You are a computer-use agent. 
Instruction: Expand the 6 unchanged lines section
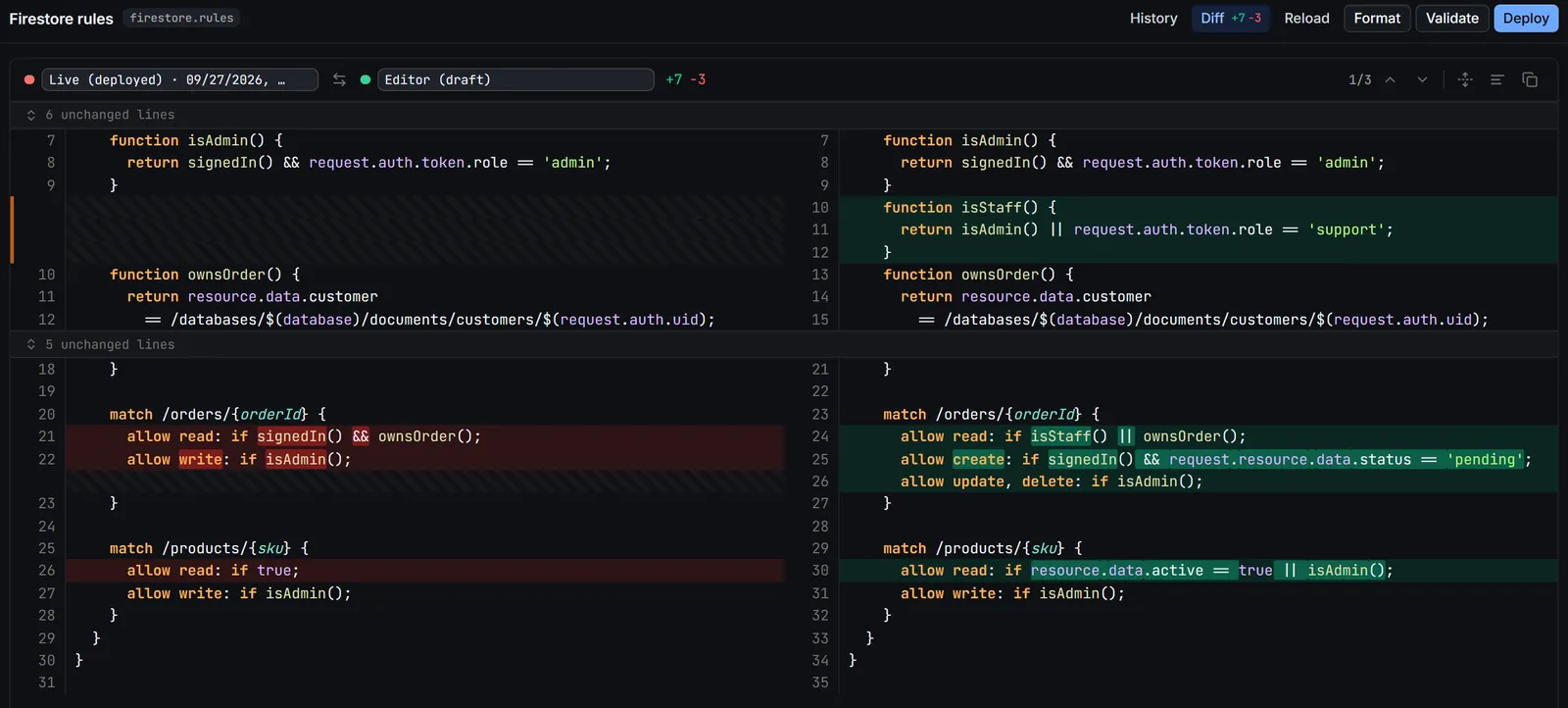[x=784, y=115]
